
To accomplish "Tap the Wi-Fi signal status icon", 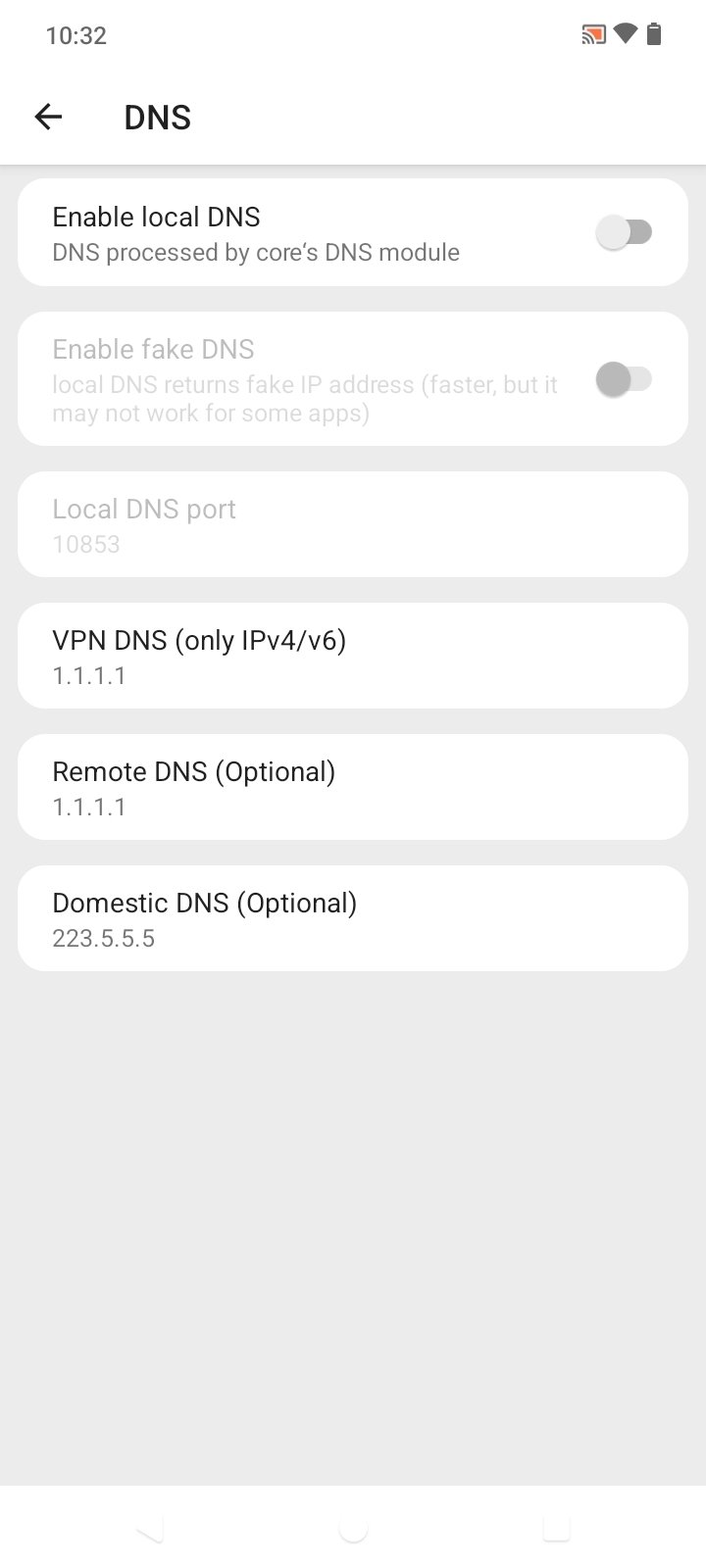I will [625, 36].
